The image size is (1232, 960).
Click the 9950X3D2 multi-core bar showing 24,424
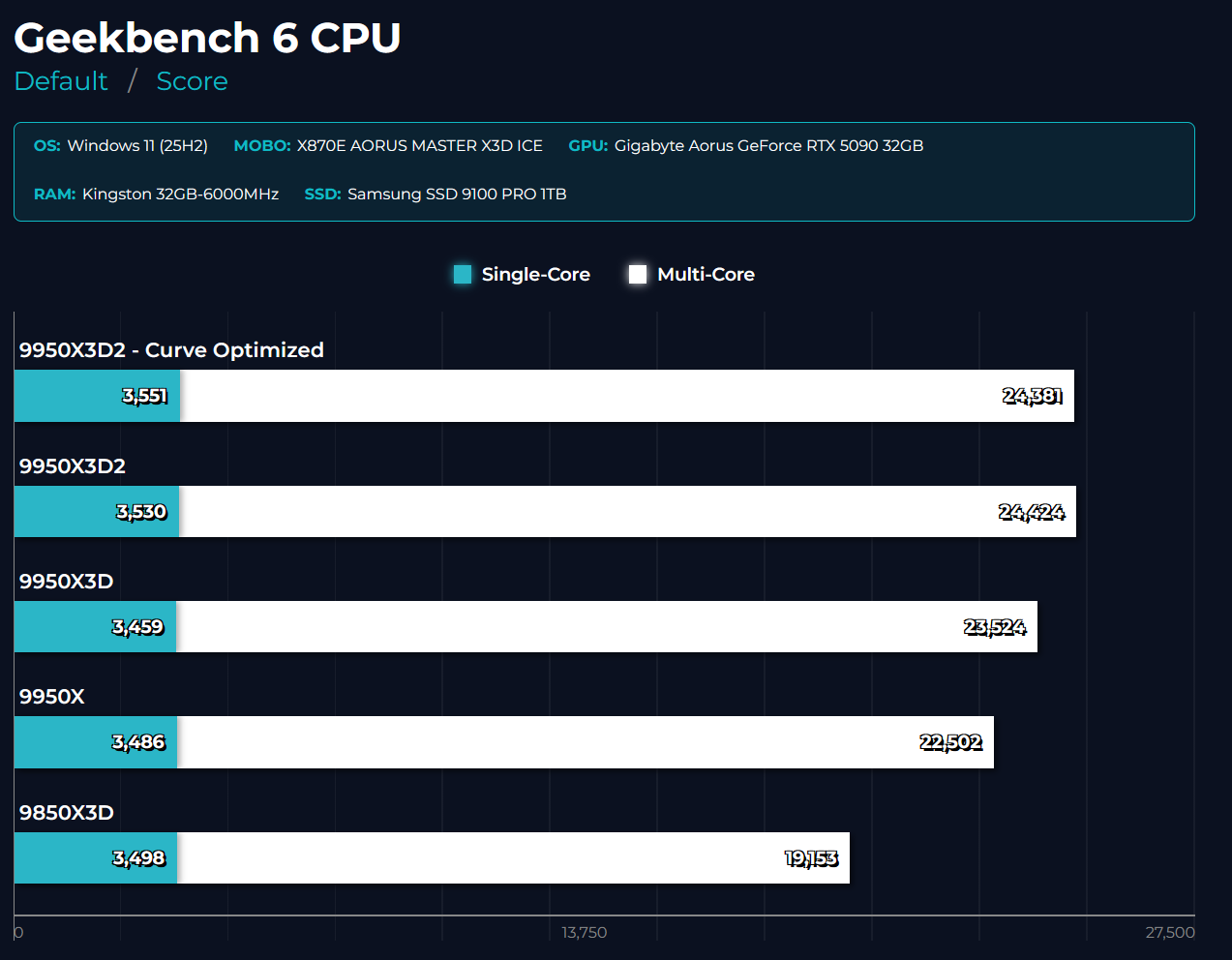[x=627, y=512]
